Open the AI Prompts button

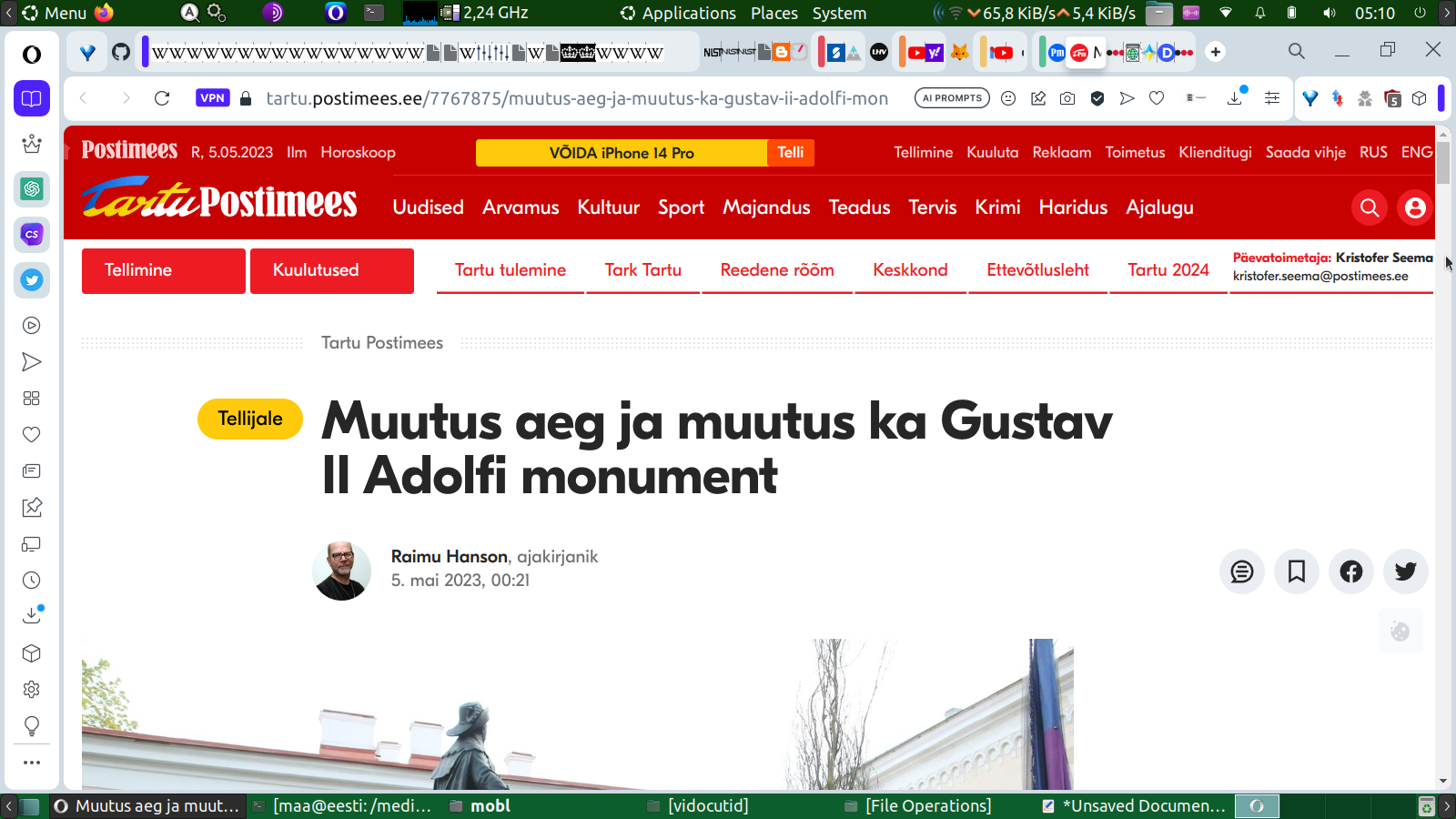point(952,98)
